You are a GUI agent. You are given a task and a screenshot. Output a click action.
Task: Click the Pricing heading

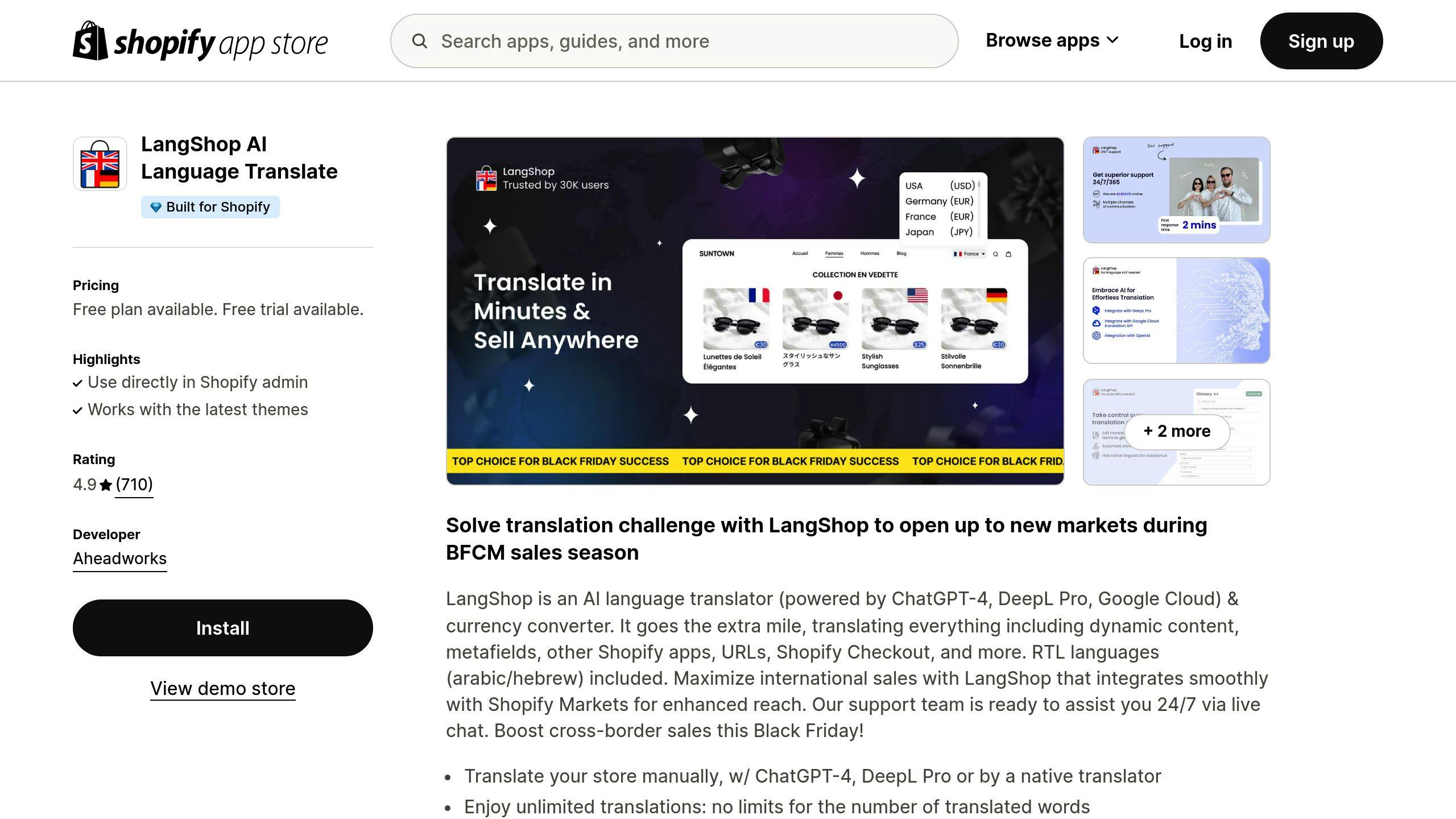[x=96, y=286]
